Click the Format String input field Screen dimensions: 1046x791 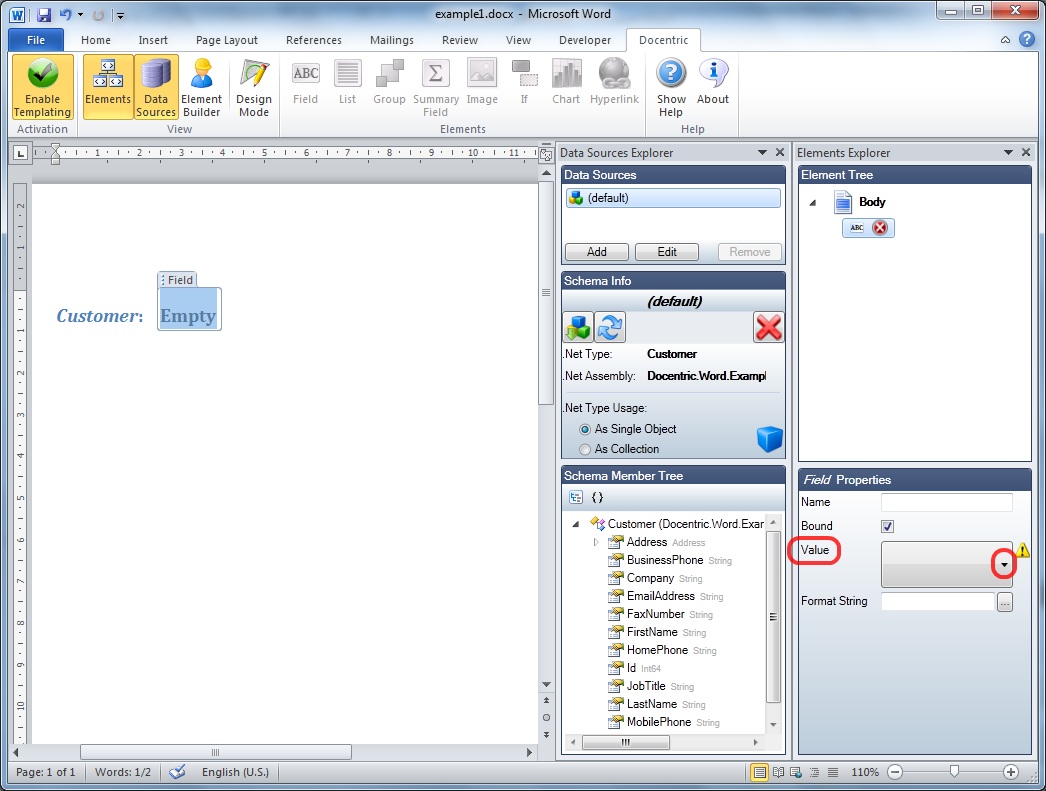pos(938,602)
